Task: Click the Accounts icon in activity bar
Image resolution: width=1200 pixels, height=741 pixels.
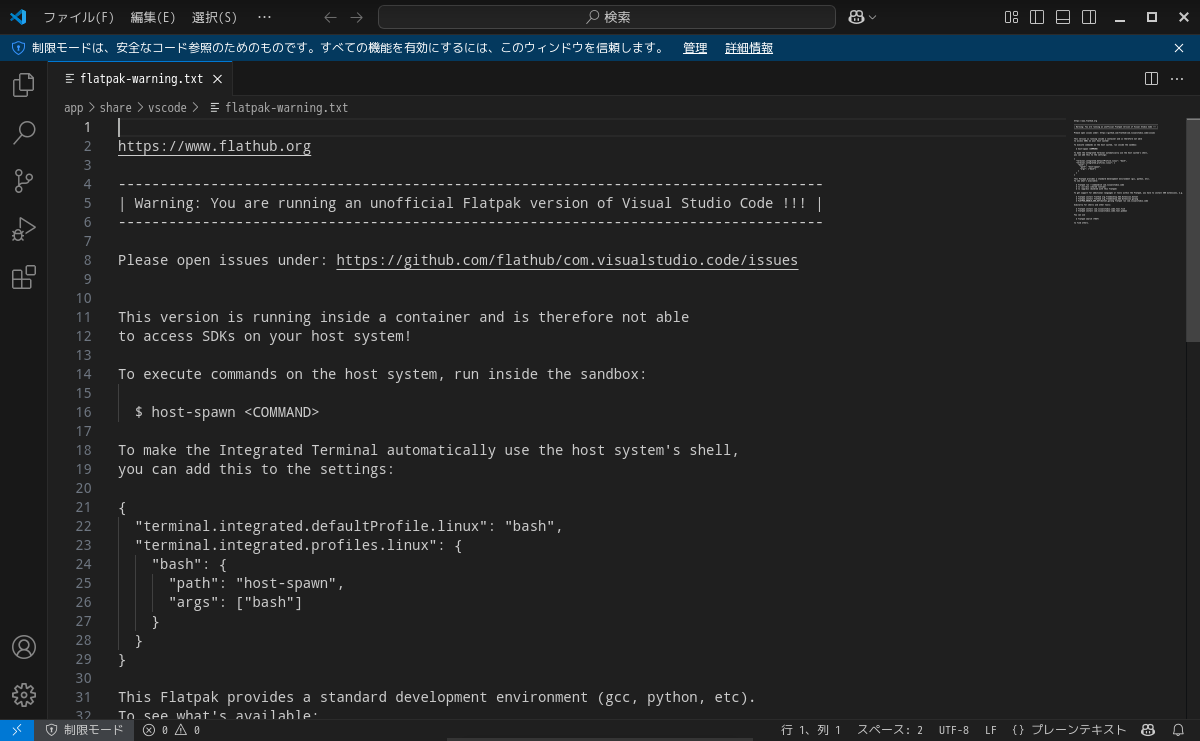Action: click(x=24, y=647)
